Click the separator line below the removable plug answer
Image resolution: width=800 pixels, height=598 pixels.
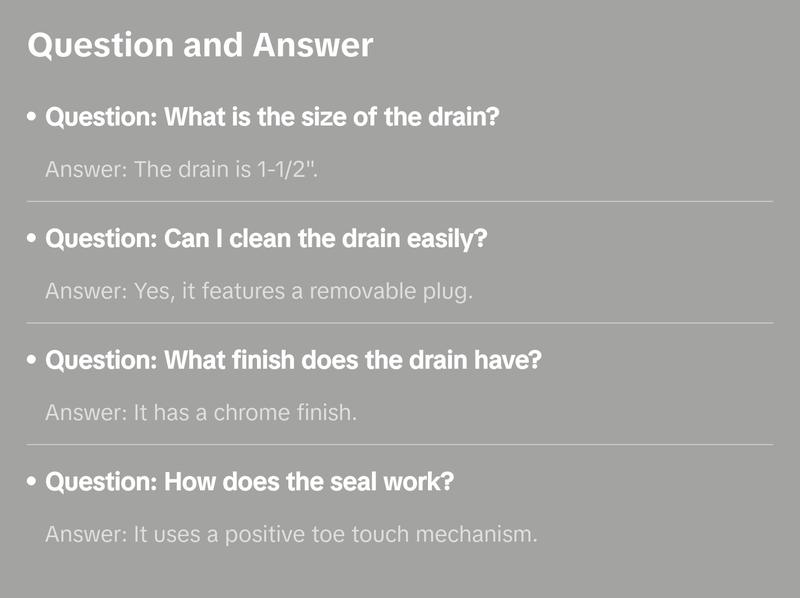(400, 323)
